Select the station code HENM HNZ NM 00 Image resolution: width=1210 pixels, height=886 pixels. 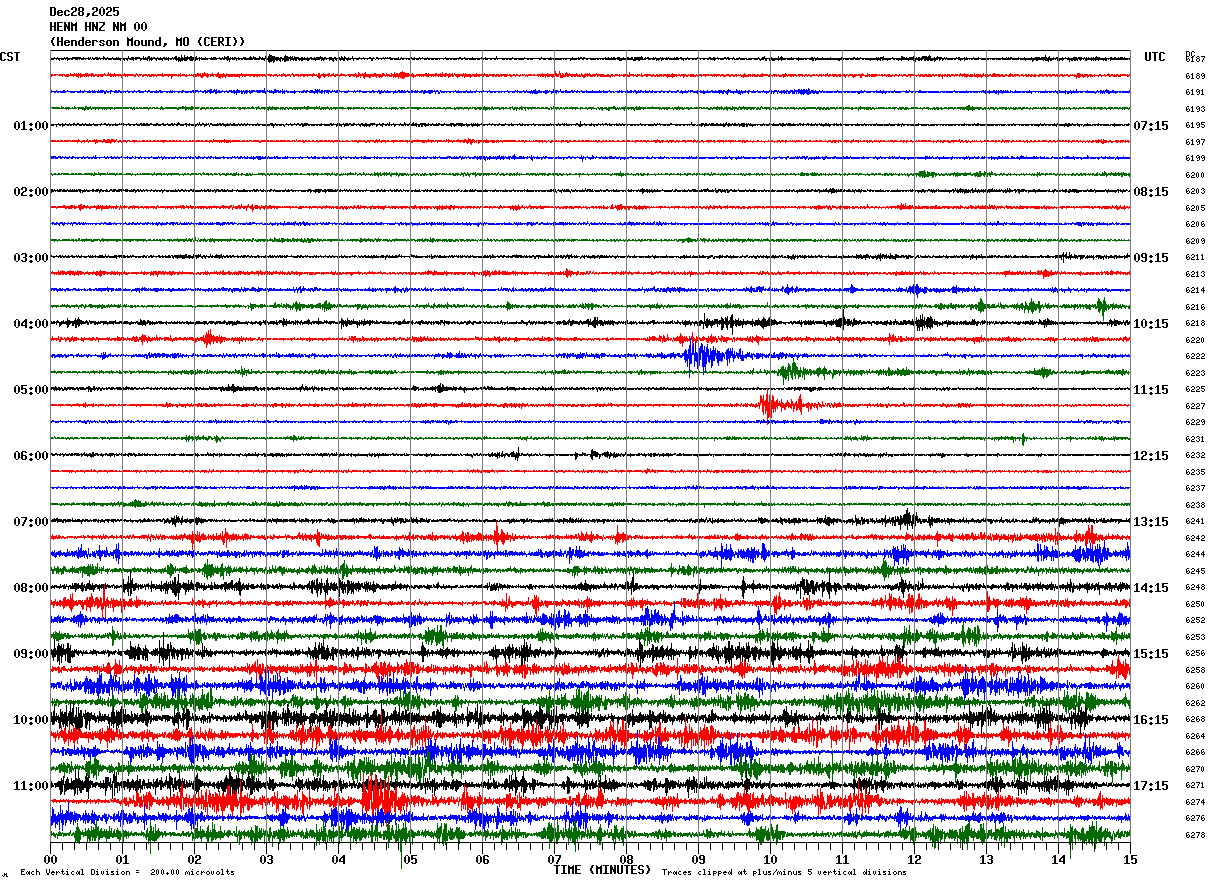click(x=98, y=27)
